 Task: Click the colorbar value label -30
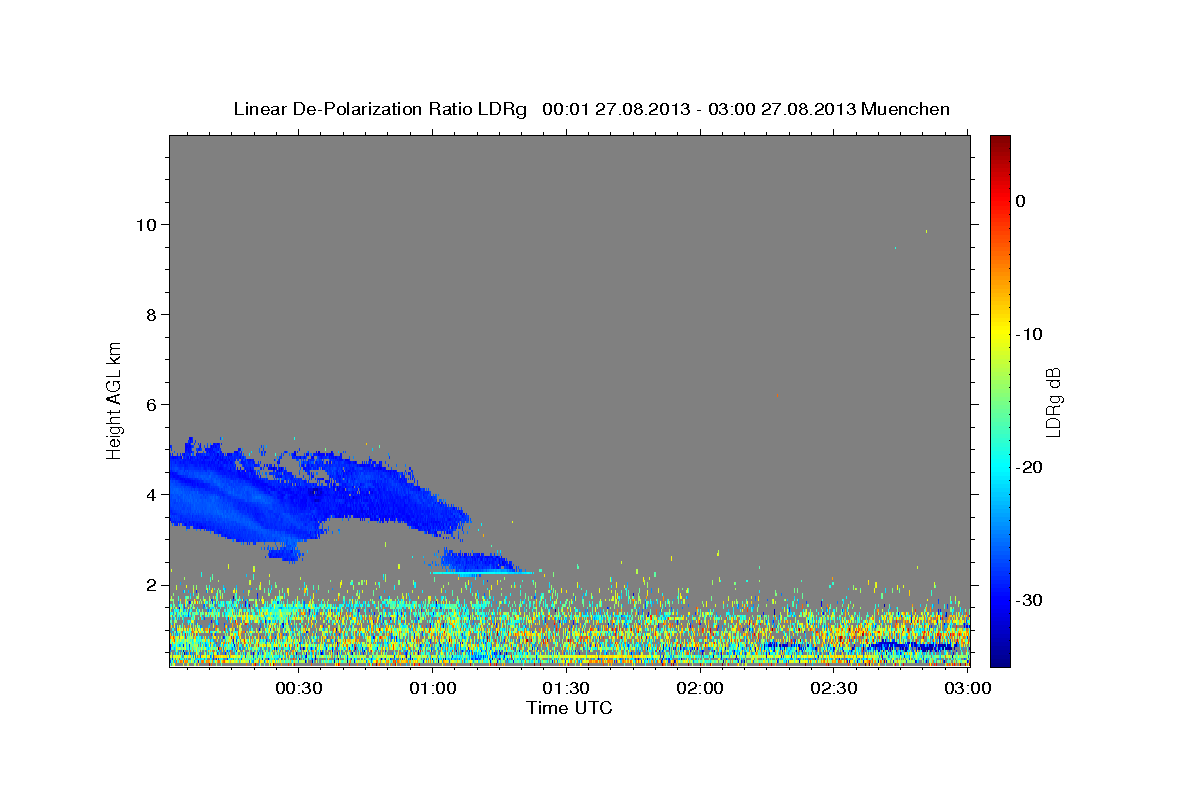coord(1029,600)
